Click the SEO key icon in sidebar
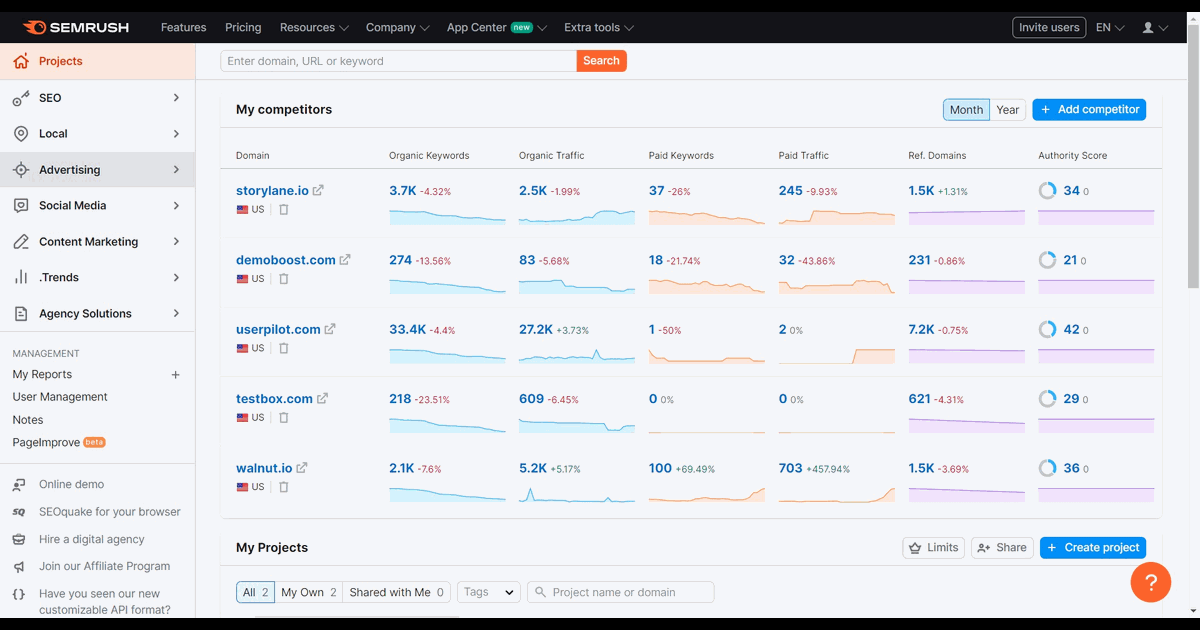Screen dimensions: 1200x630 (21, 98)
